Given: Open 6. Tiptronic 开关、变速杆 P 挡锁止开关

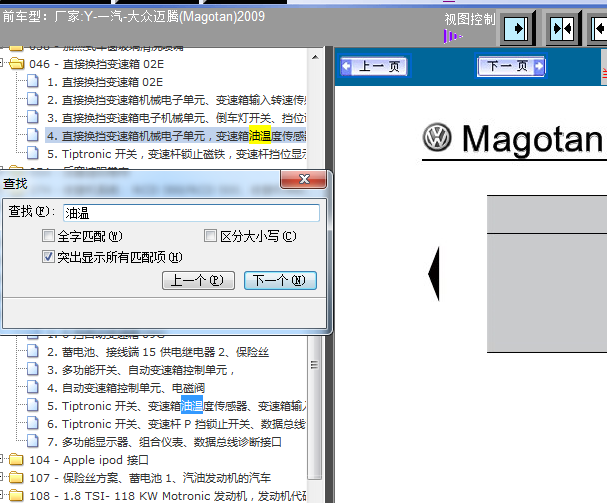Looking at the screenshot, I should point(177,424).
